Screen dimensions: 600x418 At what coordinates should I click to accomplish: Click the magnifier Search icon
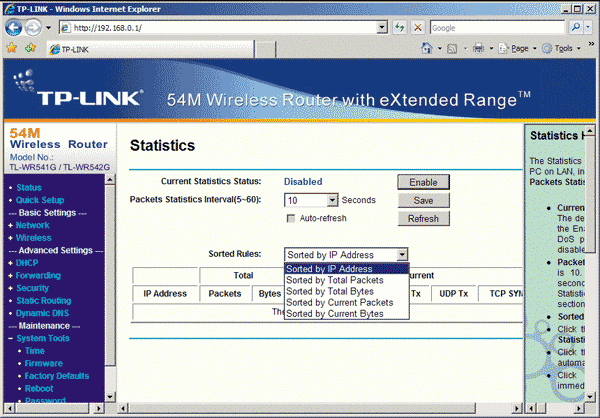[x=575, y=27]
